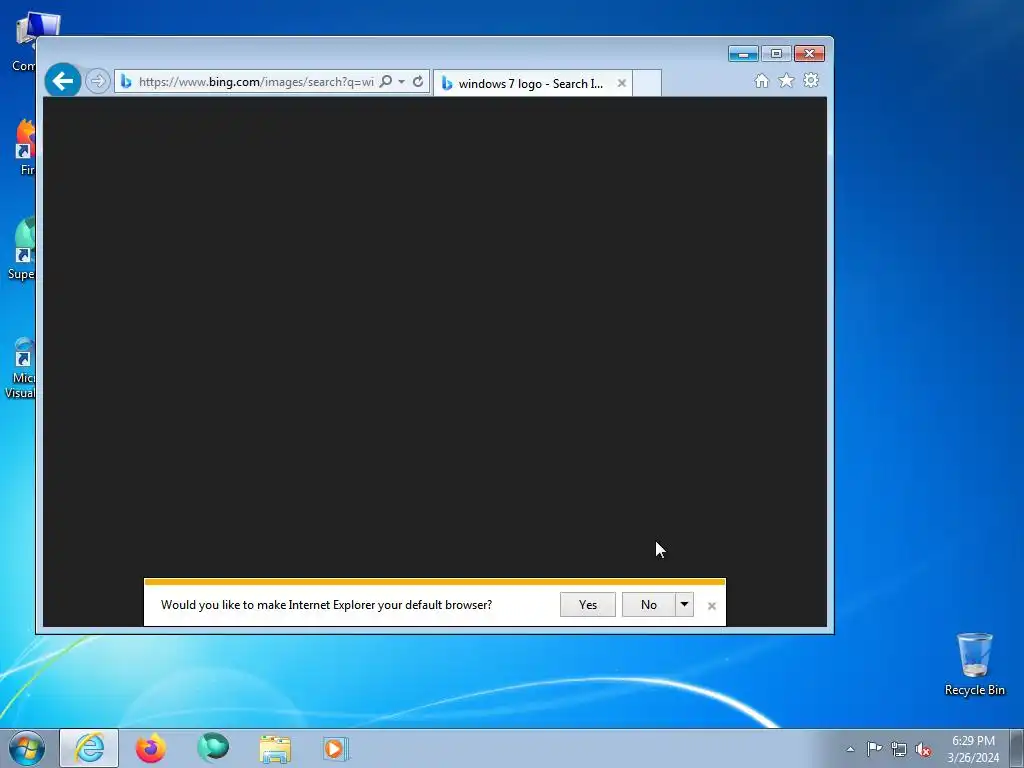Open the green globe browser taskbar icon
This screenshot has height=768, width=1024.
tap(213, 748)
